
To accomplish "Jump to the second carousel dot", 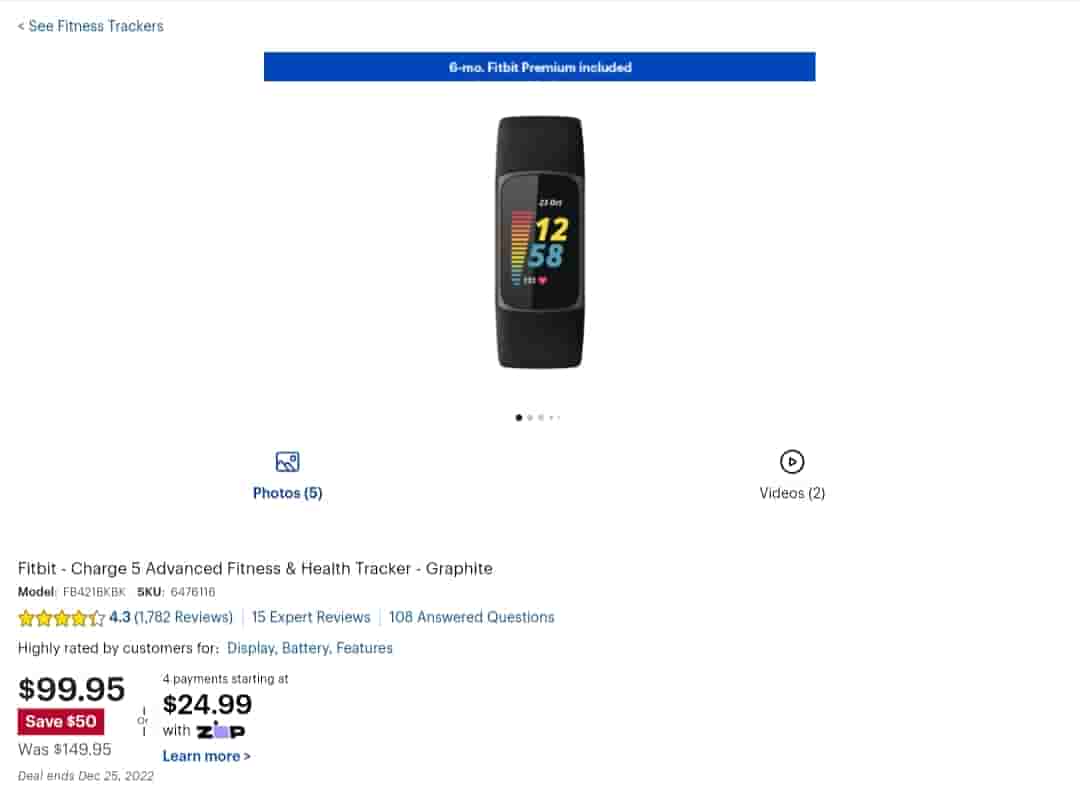I will [x=530, y=417].
